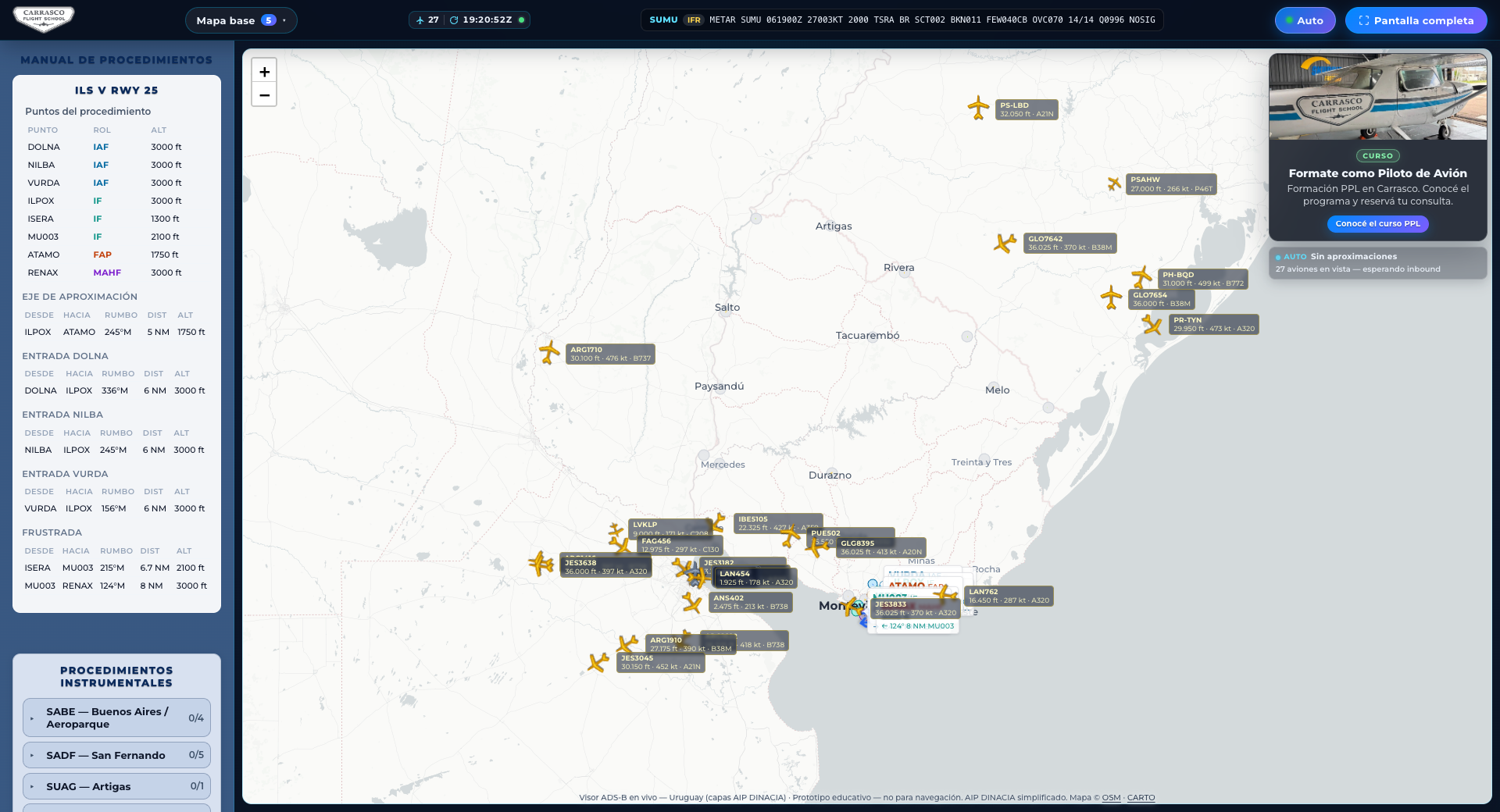Image resolution: width=1500 pixels, height=812 pixels.
Task: Open the Mapa base dropdown
Action: tap(241, 20)
